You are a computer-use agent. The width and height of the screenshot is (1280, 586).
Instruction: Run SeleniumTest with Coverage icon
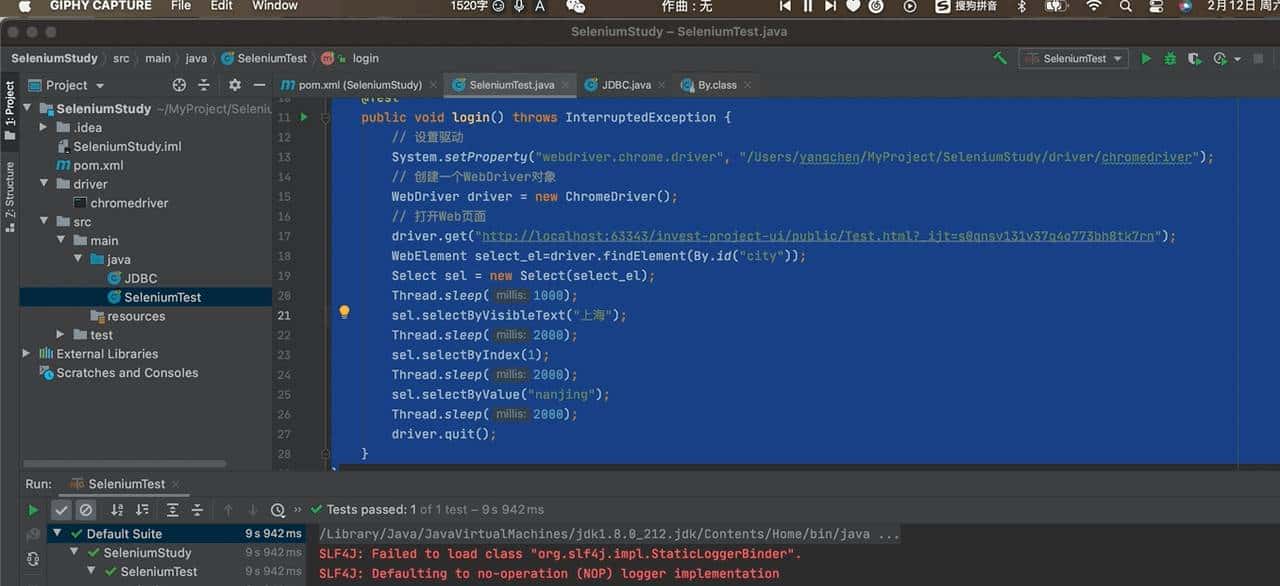click(x=1193, y=58)
